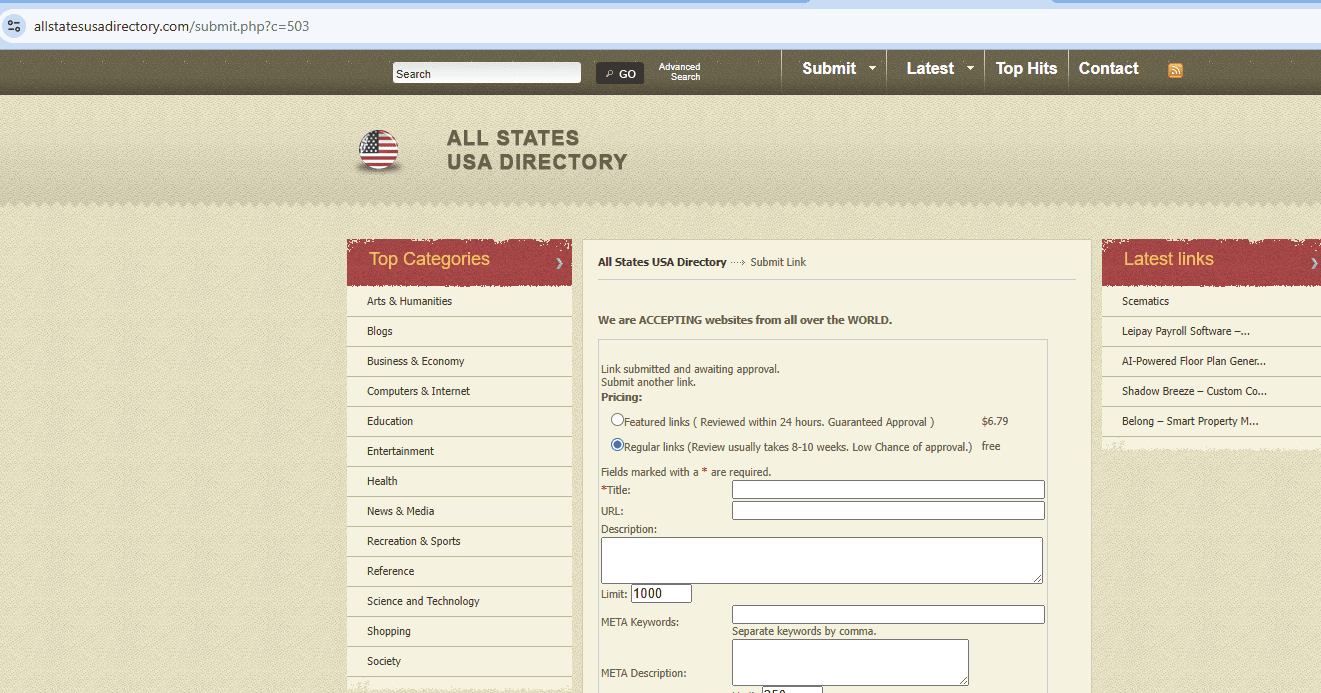Image resolution: width=1321 pixels, height=693 pixels.
Task: Open the Contact menu item
Action: (1108, 69)
